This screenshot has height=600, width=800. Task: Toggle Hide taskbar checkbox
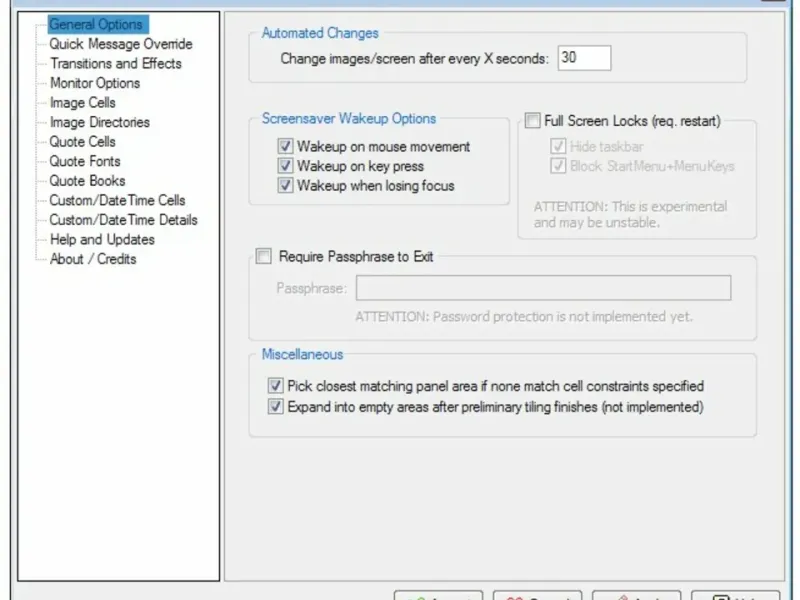tap(558, 146)
